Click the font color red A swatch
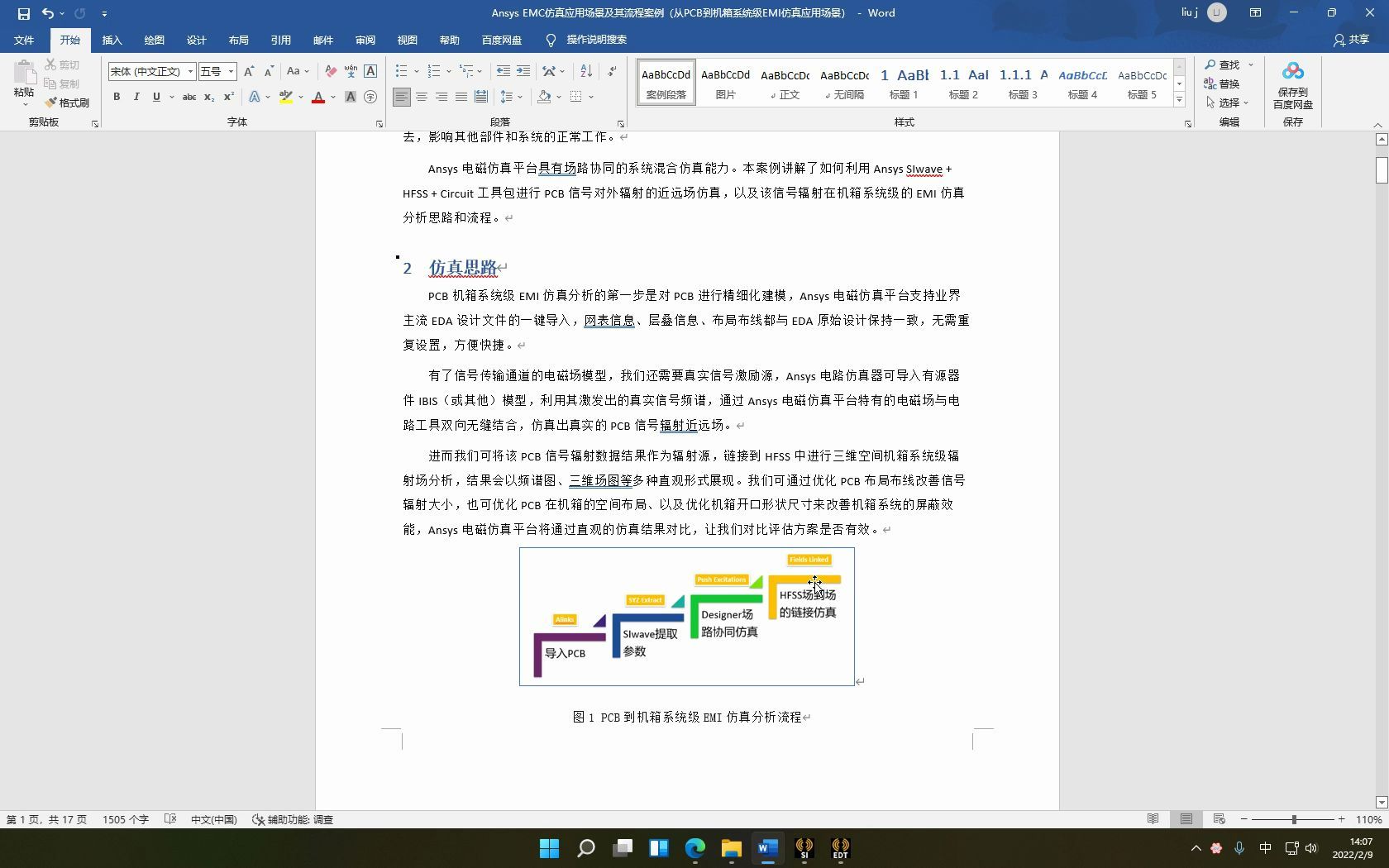 pyautogui.click(x=318, y=97)
